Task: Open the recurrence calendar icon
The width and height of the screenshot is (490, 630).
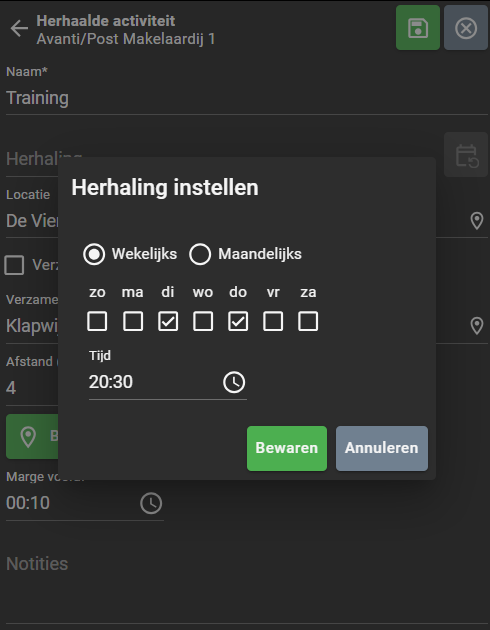Action: click(466, 155)
